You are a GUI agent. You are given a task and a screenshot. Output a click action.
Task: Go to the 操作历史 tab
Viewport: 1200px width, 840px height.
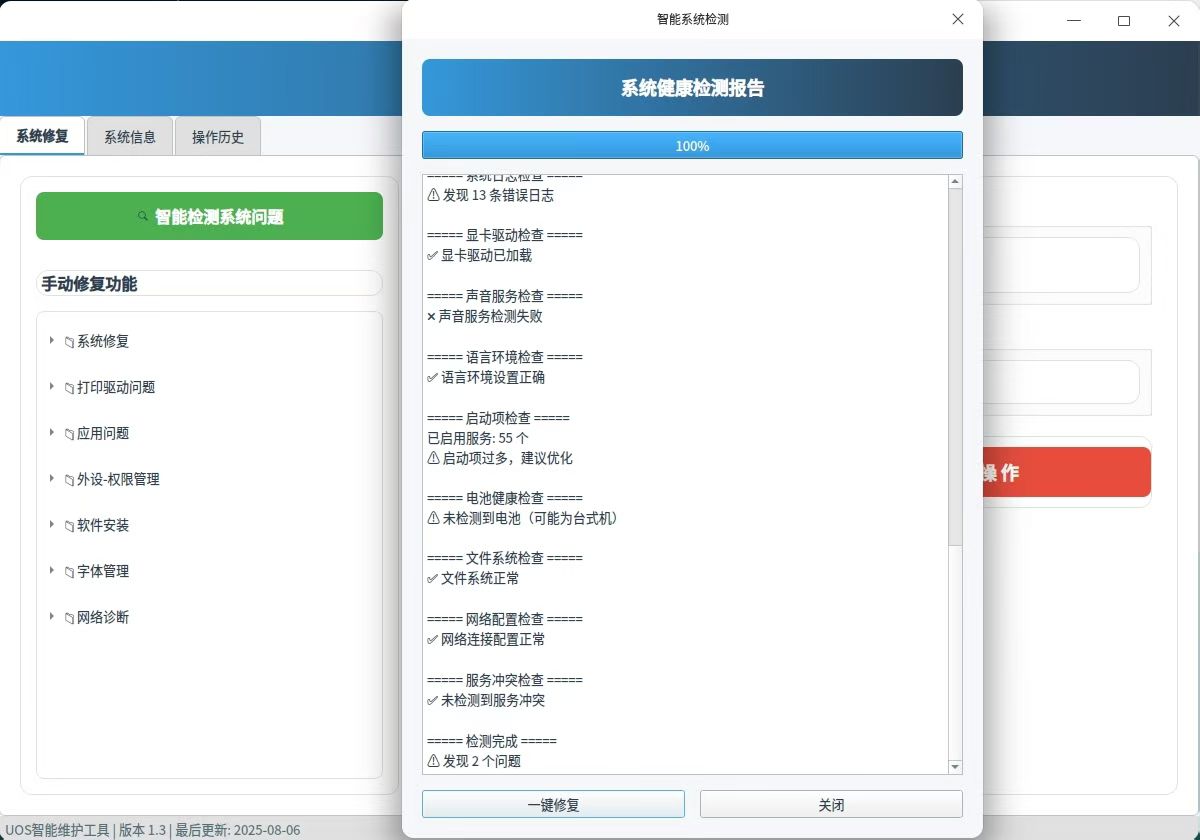218,137
